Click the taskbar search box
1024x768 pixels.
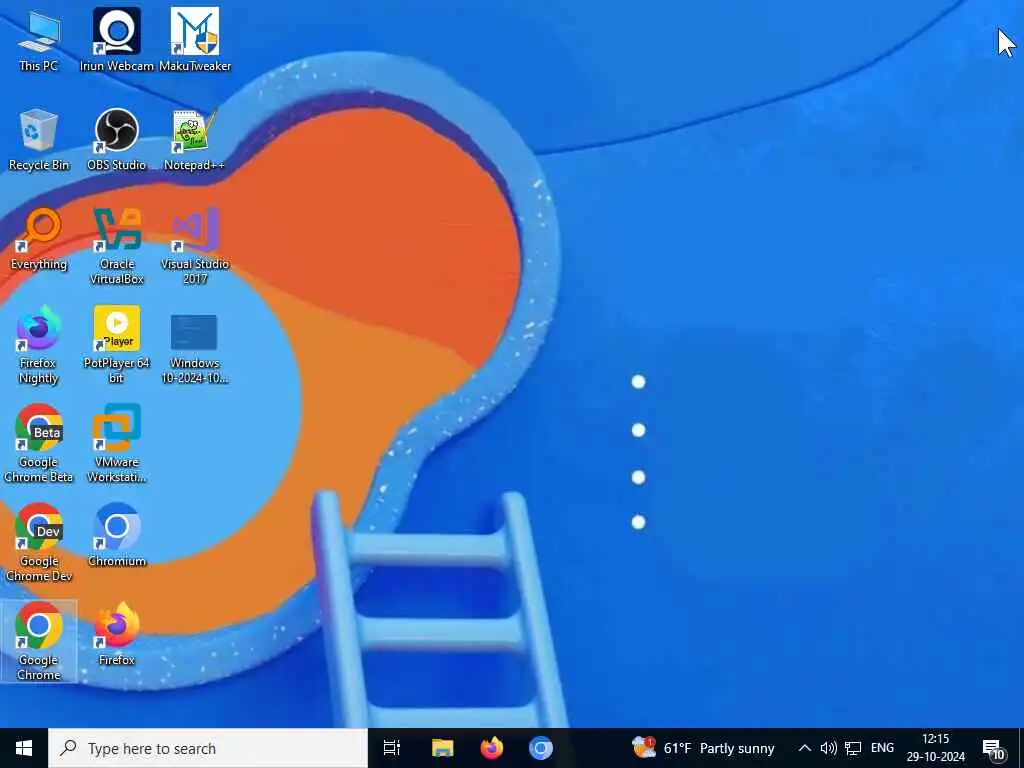pos(208,748)
